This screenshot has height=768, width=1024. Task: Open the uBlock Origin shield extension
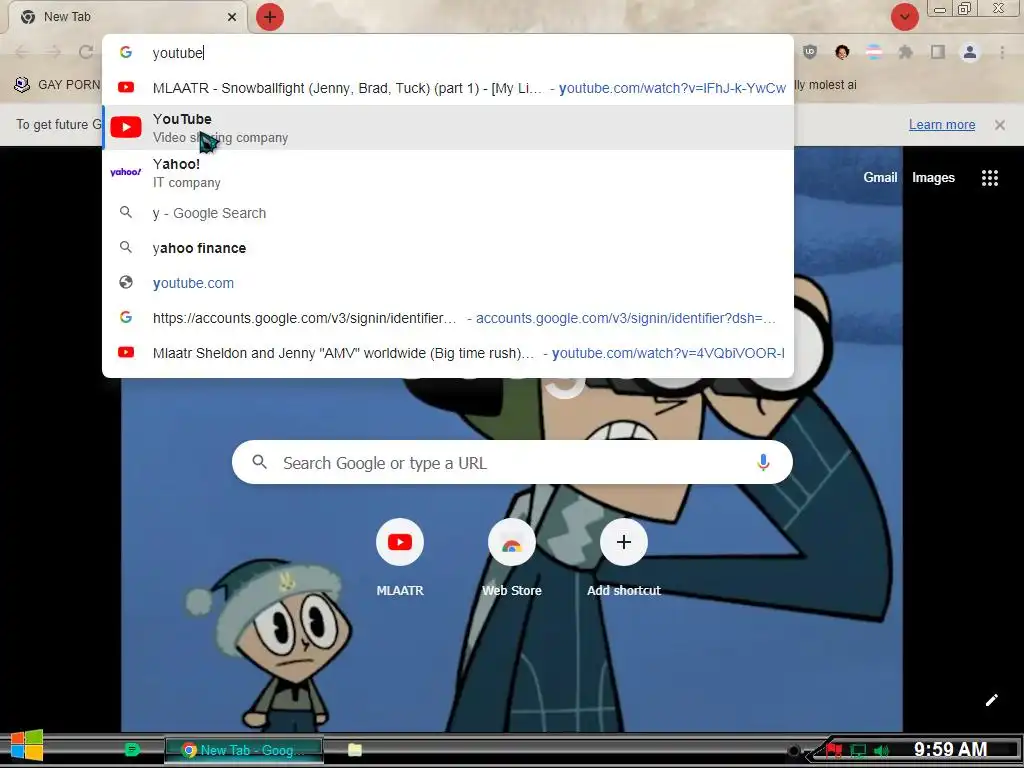click(810, 52)
